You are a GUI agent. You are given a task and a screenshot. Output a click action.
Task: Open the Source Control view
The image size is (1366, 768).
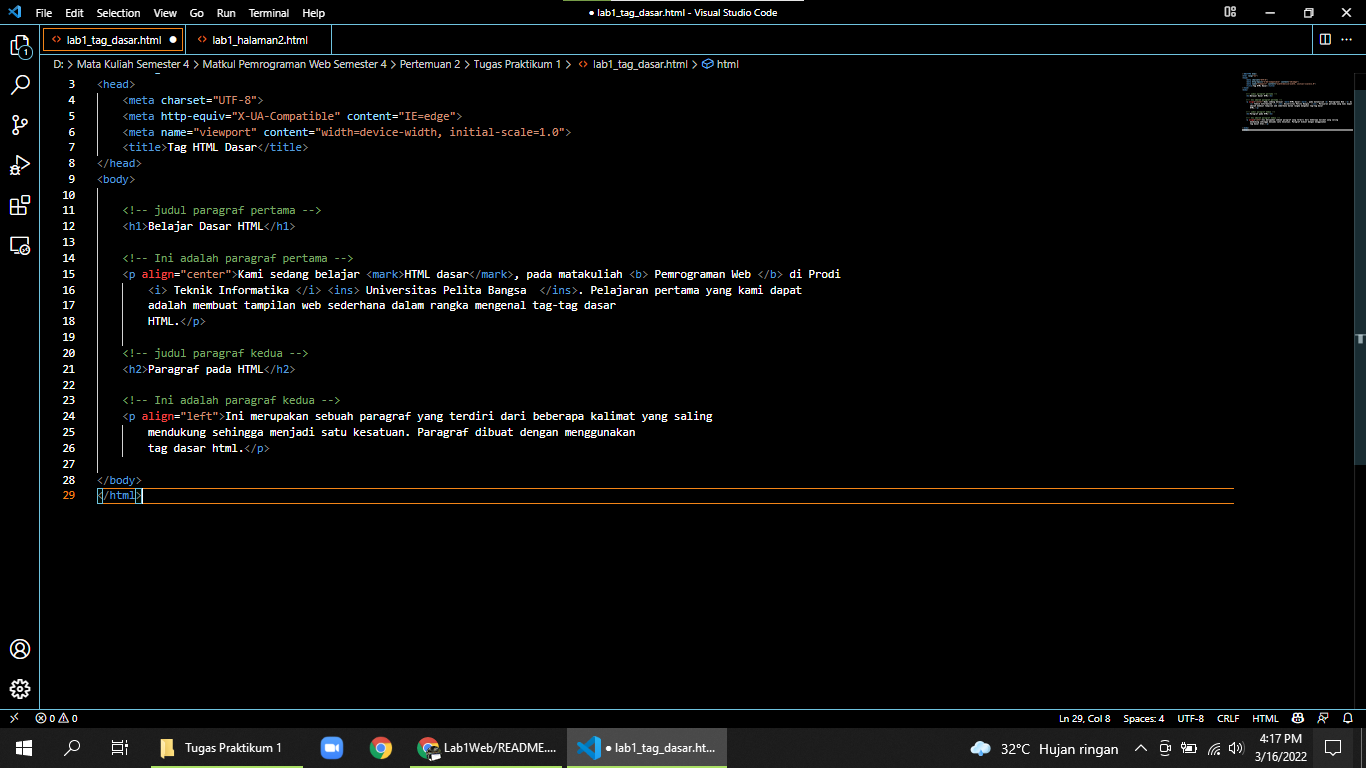(20, 124)
